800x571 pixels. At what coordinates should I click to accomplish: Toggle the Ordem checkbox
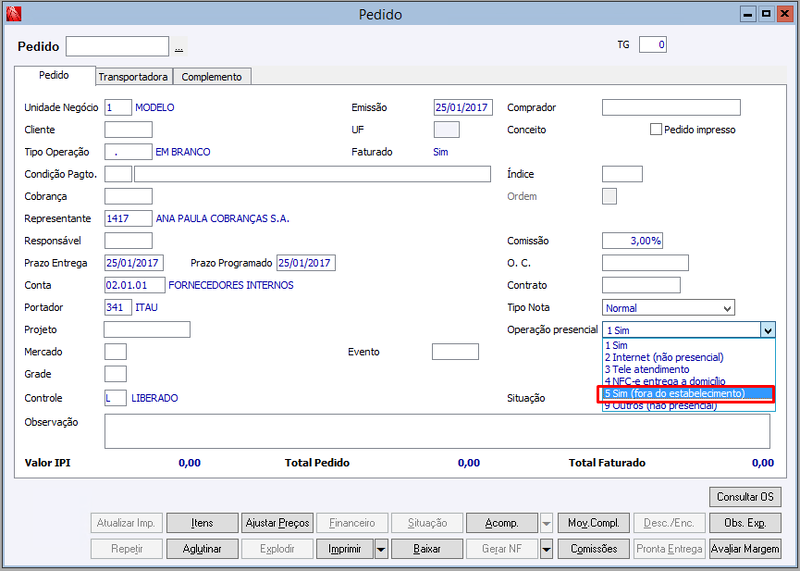(x=609, y=196)
